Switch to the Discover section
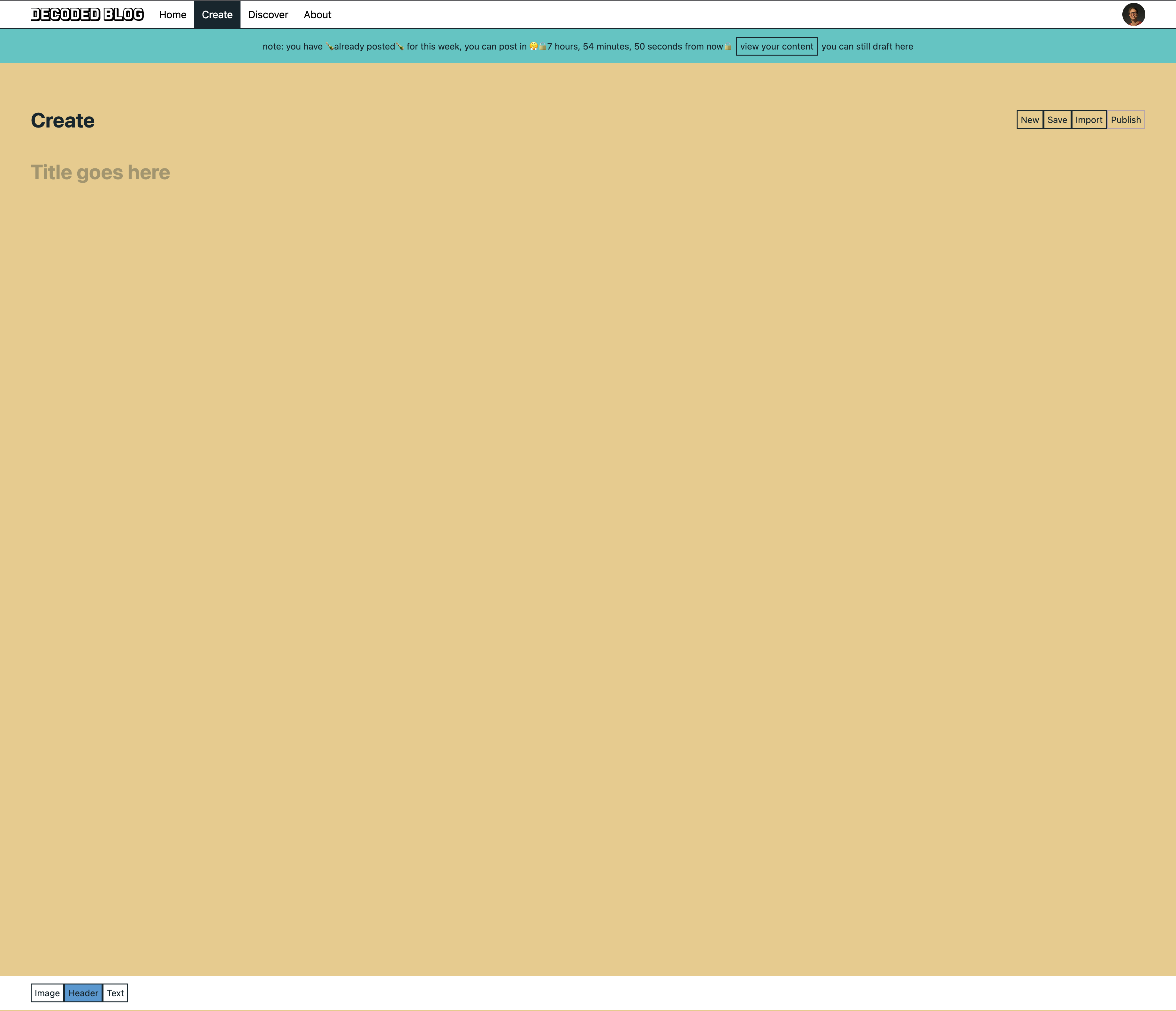Viewport: 1176px width, 1011px height. coord(267,14)
